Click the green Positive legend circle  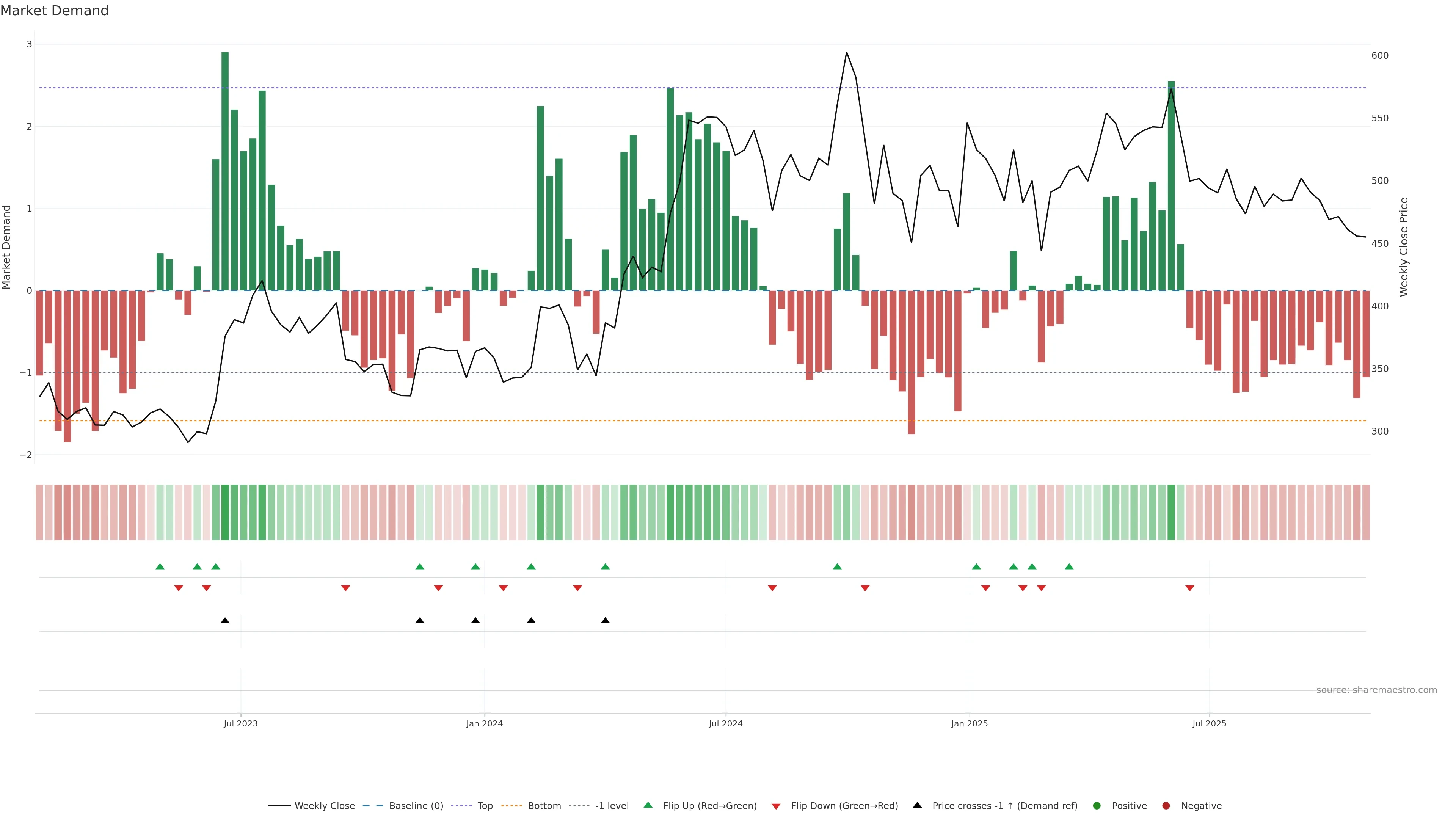(1097, 805)
